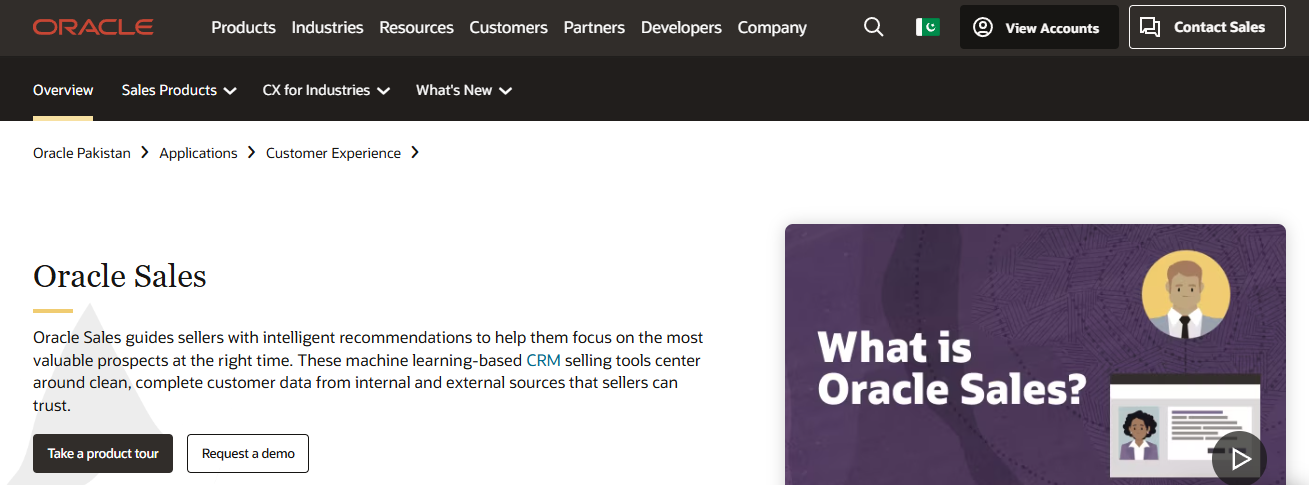1309x485 pixels.
Task: Open the search magnifier icon
Action: coord(873,28)
